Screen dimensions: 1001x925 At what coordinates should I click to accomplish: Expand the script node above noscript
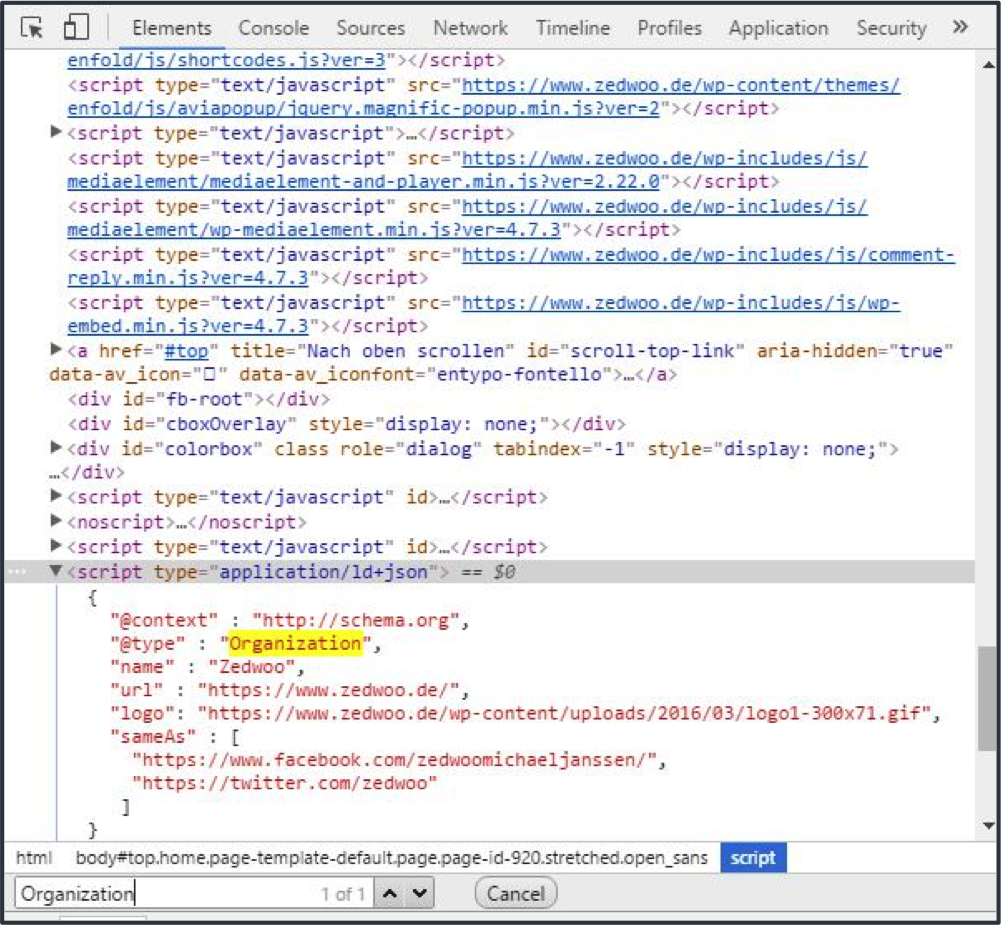56,495
